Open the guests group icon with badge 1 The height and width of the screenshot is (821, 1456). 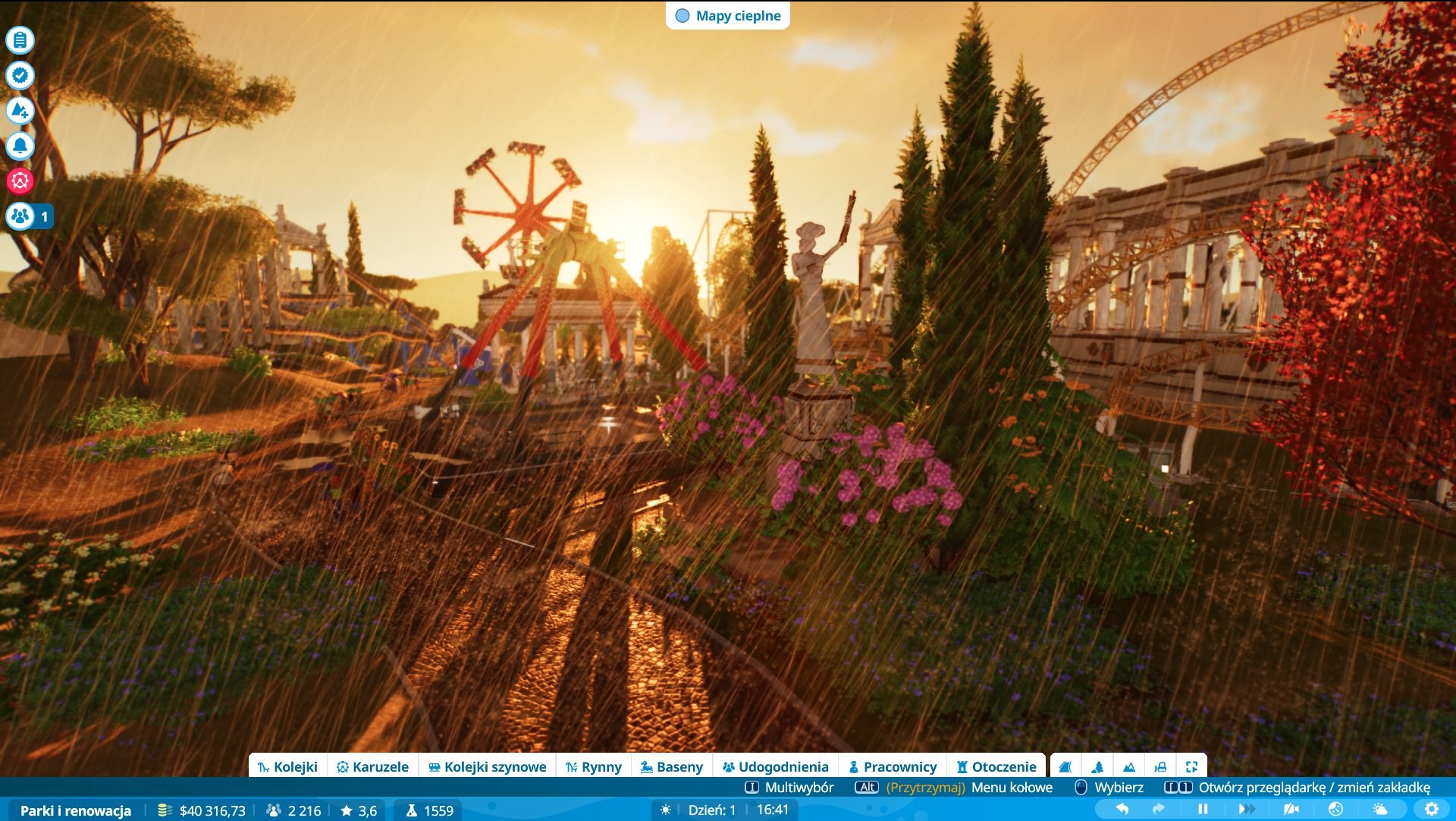(x=21, y=216)
